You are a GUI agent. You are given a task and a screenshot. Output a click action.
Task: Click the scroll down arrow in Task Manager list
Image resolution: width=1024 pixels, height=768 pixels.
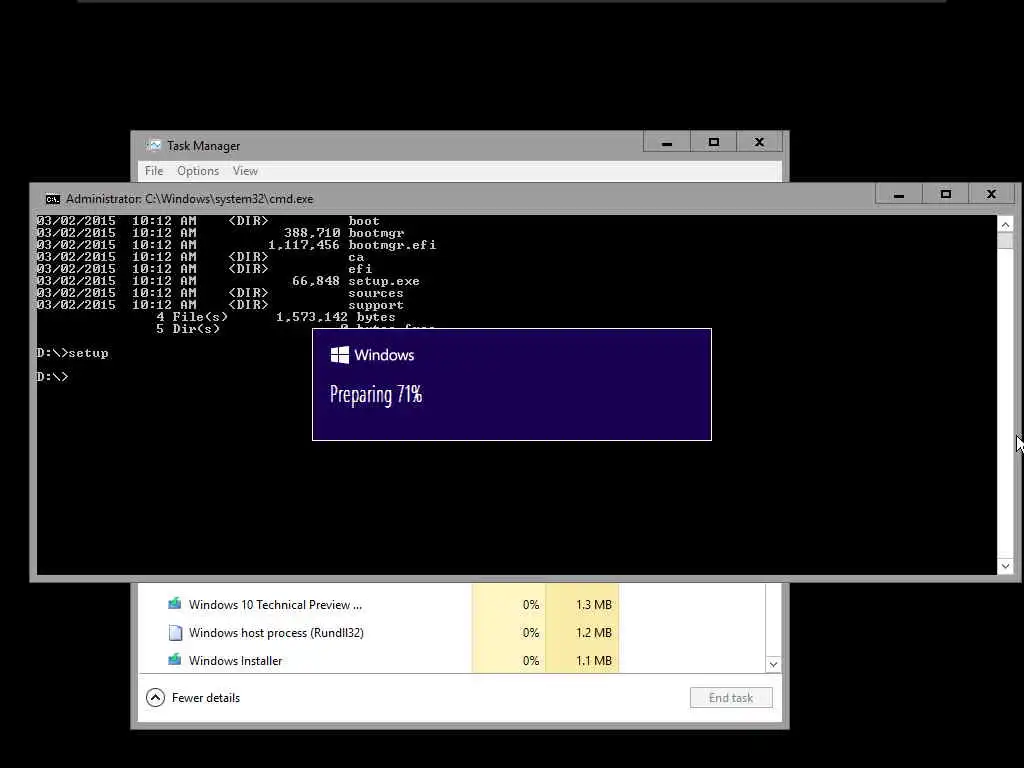pos(773,664)
